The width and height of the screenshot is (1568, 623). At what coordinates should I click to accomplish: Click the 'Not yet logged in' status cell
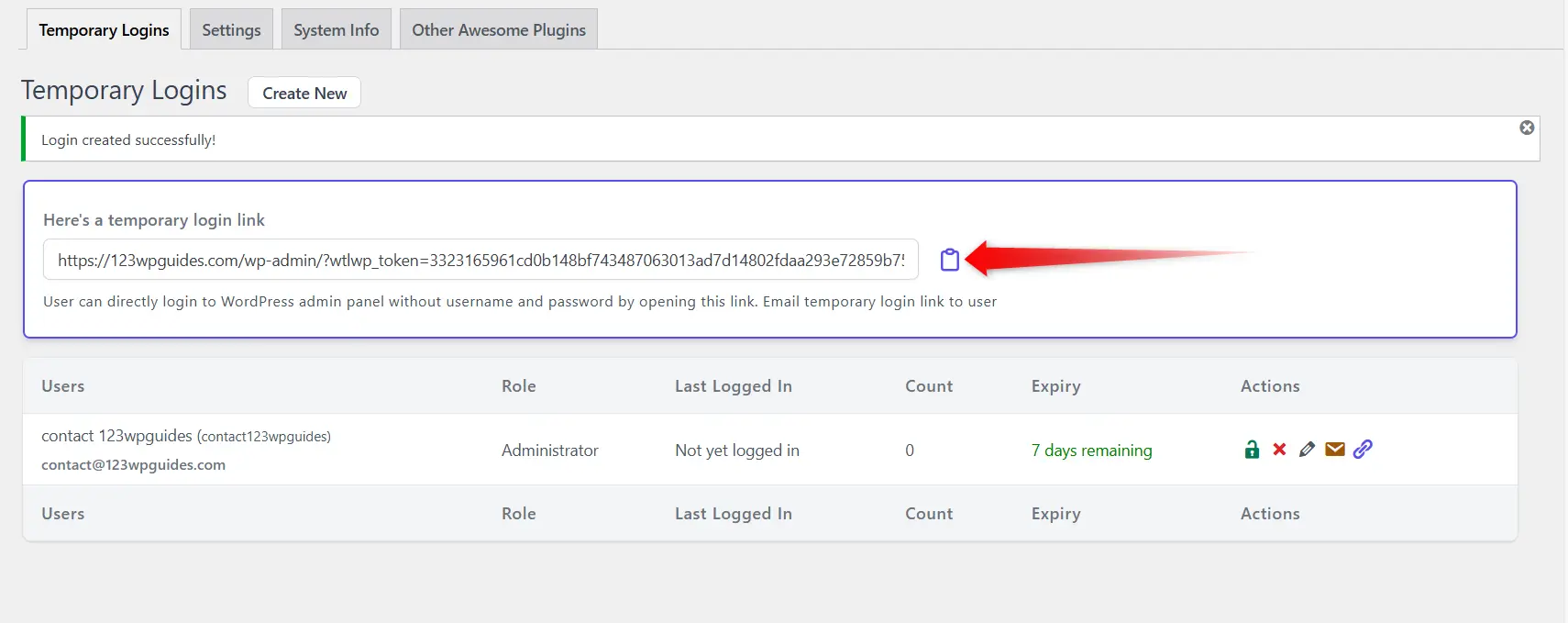click(736, 451)
